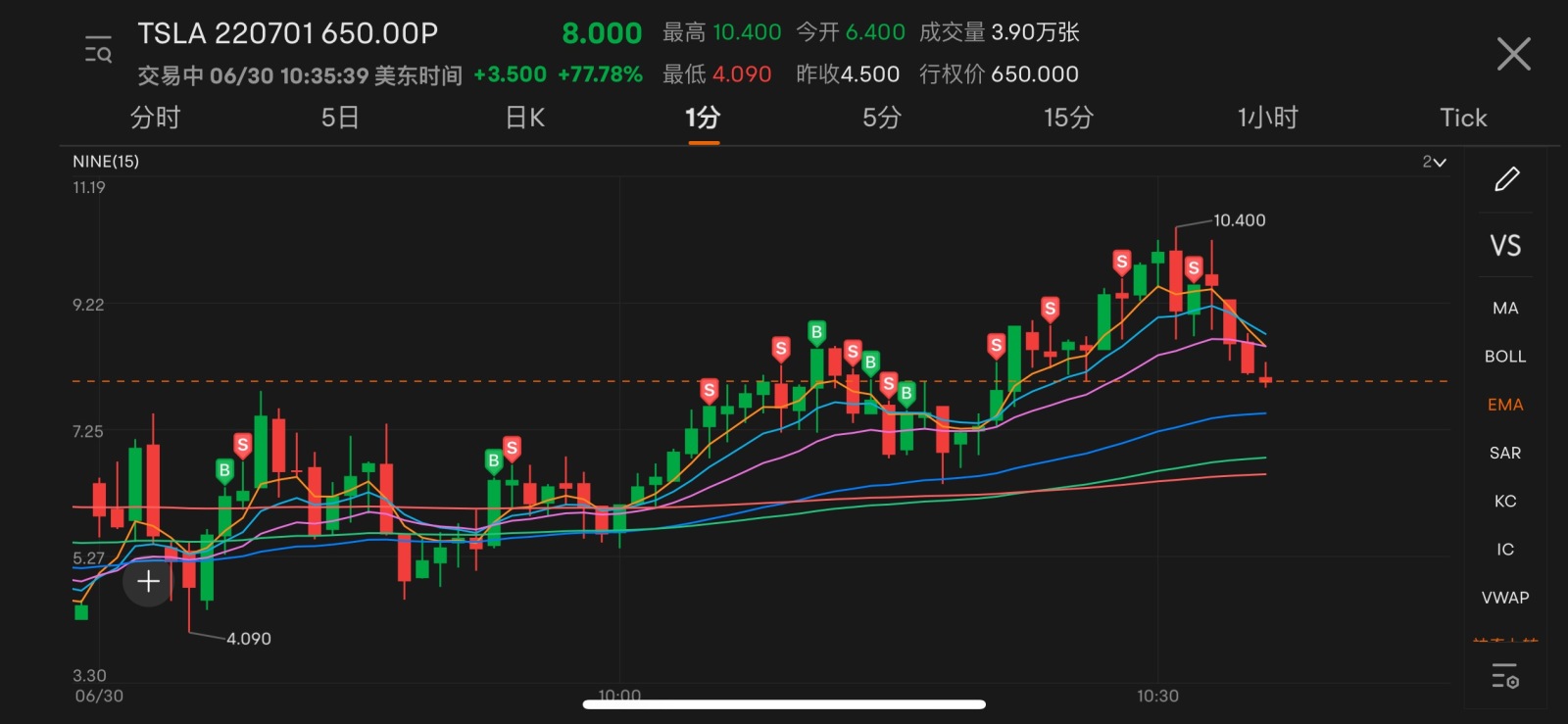Tap the 10.400 high price label
This screenshot has width=1568, height=724.
click(x=1240, y=220)
